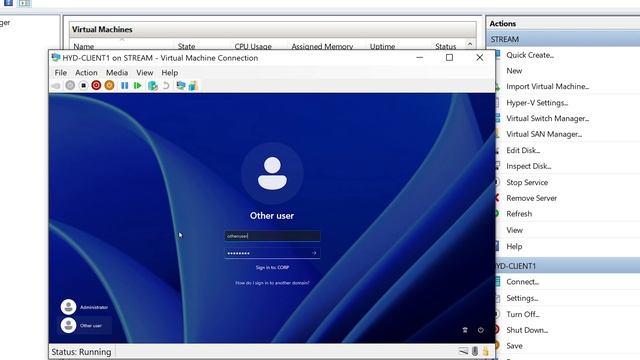
Task: Click the submit arrow in the password field
Action: 314,253
